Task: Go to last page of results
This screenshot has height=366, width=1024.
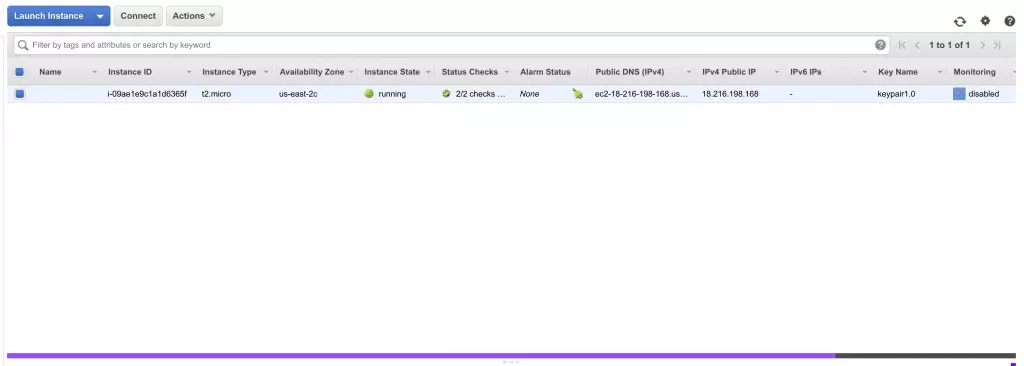Action: tap(997, 45)
